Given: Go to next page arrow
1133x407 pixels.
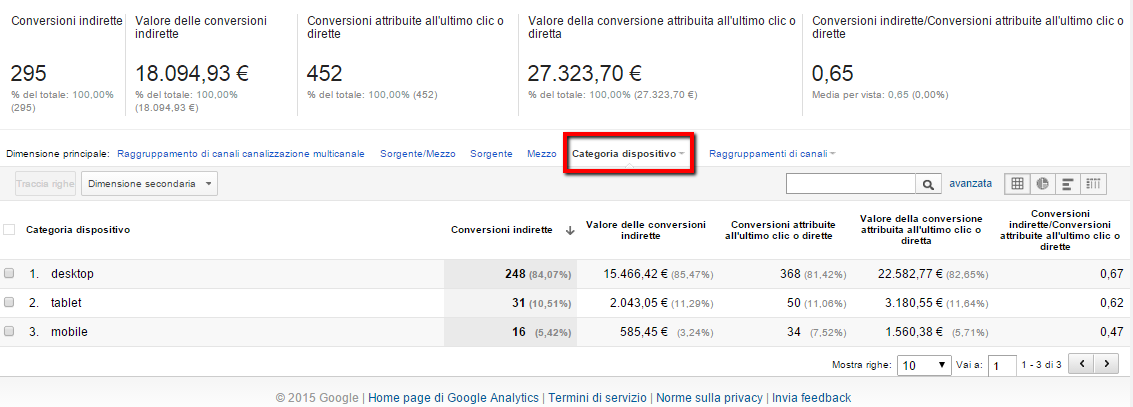Looking at the screenshot, I should (1106, 364).
